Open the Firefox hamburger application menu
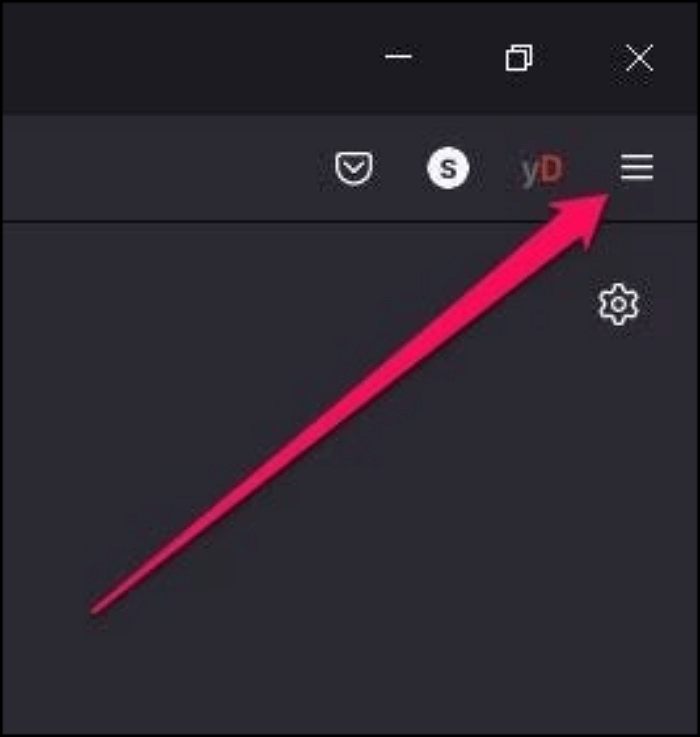Screen dimensions: 700x737 [637, 167]
